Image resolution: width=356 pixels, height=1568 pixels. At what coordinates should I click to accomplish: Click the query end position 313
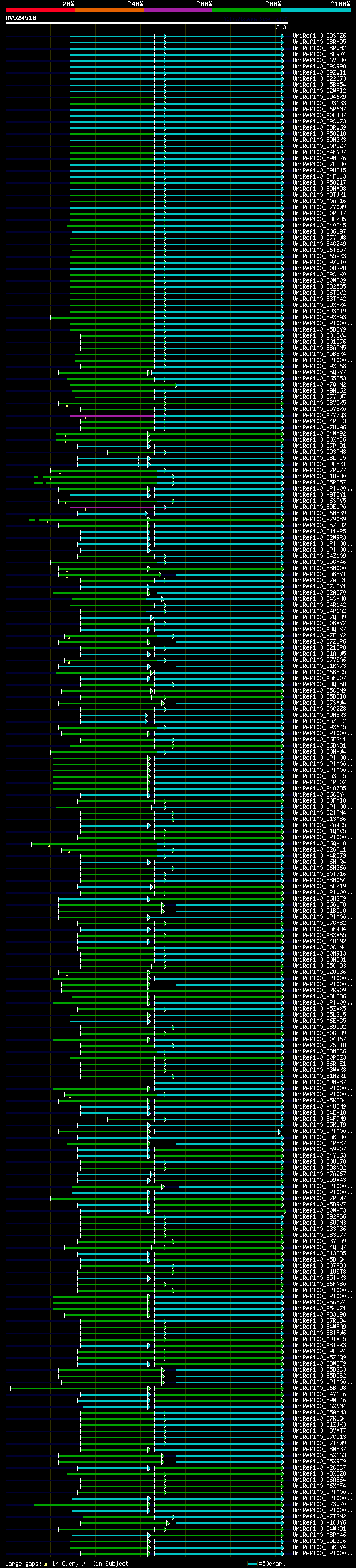pos(281,27)
